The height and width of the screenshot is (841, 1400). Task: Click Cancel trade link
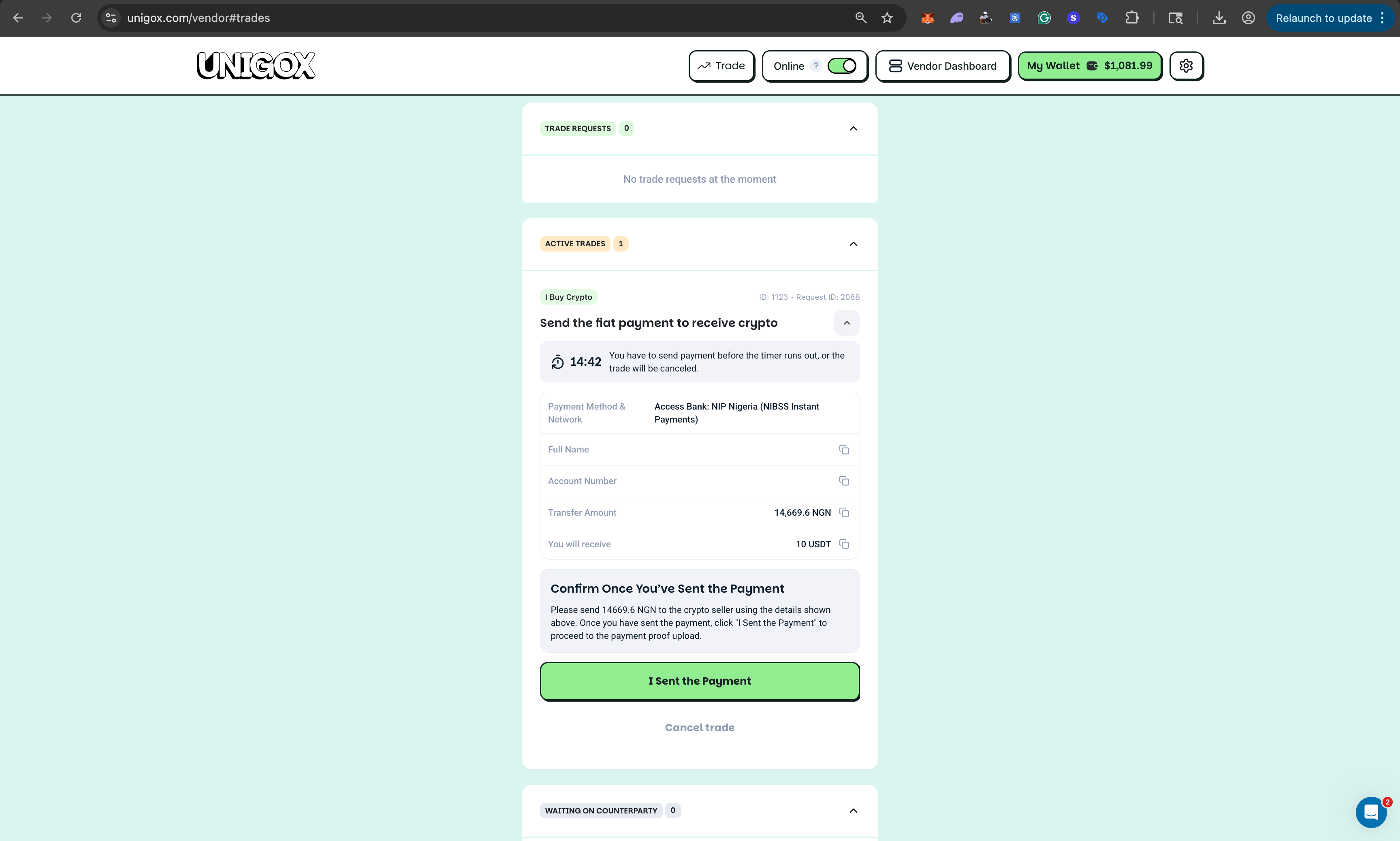[x=700, y=728]
